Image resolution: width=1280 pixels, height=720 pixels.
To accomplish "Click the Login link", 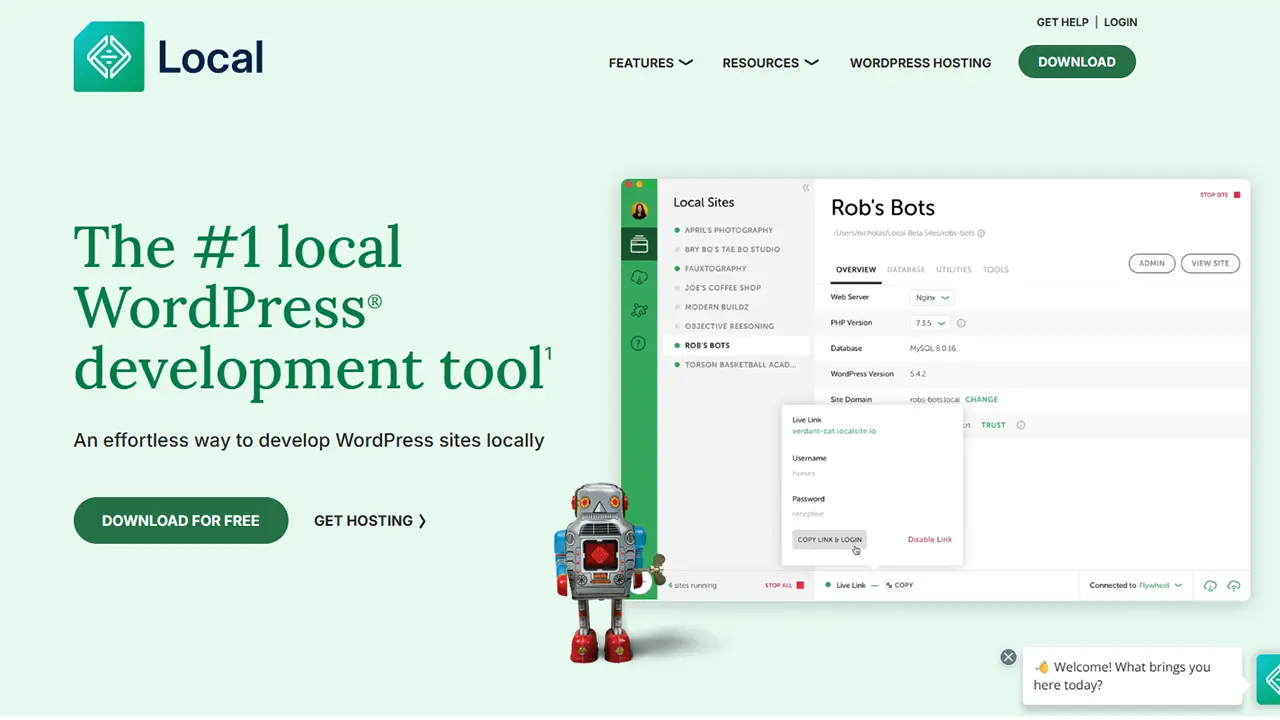I will (1120, 22).
